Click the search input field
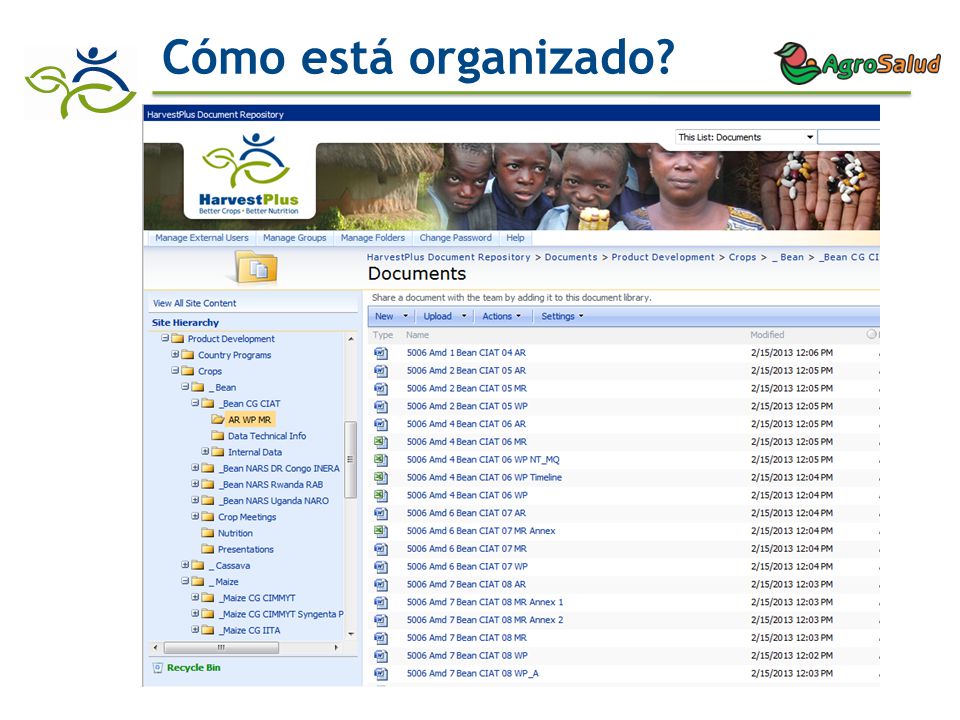This screenshot has width=960, height=720. coord(849,137)
